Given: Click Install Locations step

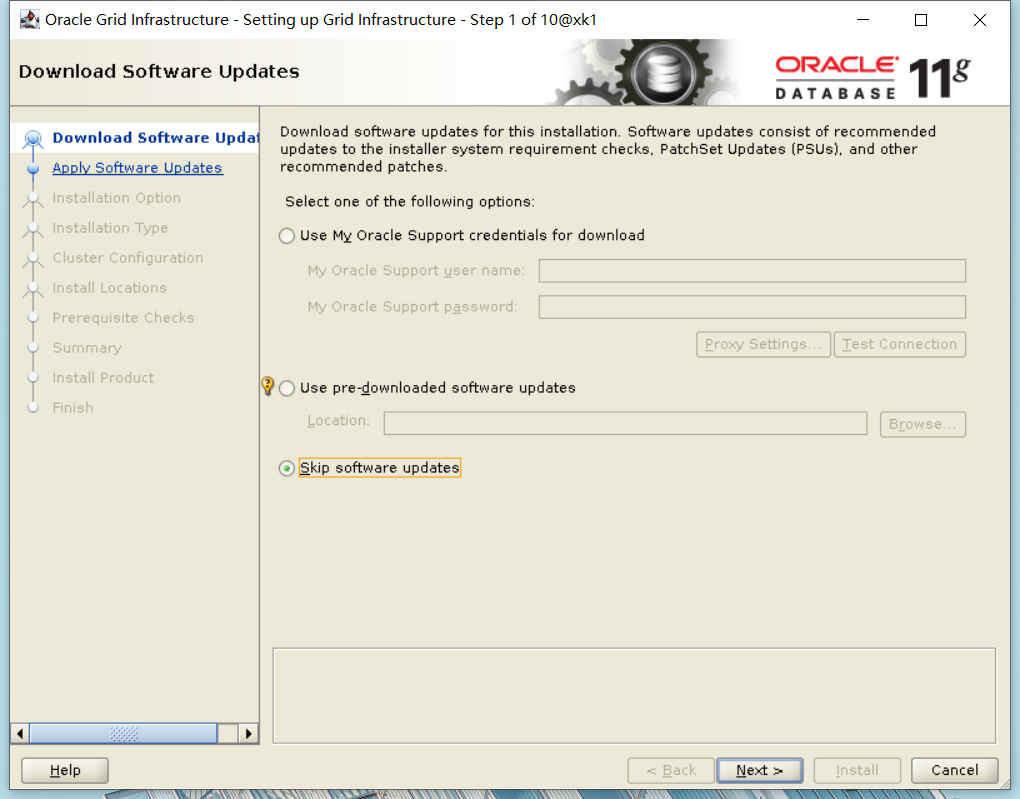Looking at the screenshot, I should [109, 288].
